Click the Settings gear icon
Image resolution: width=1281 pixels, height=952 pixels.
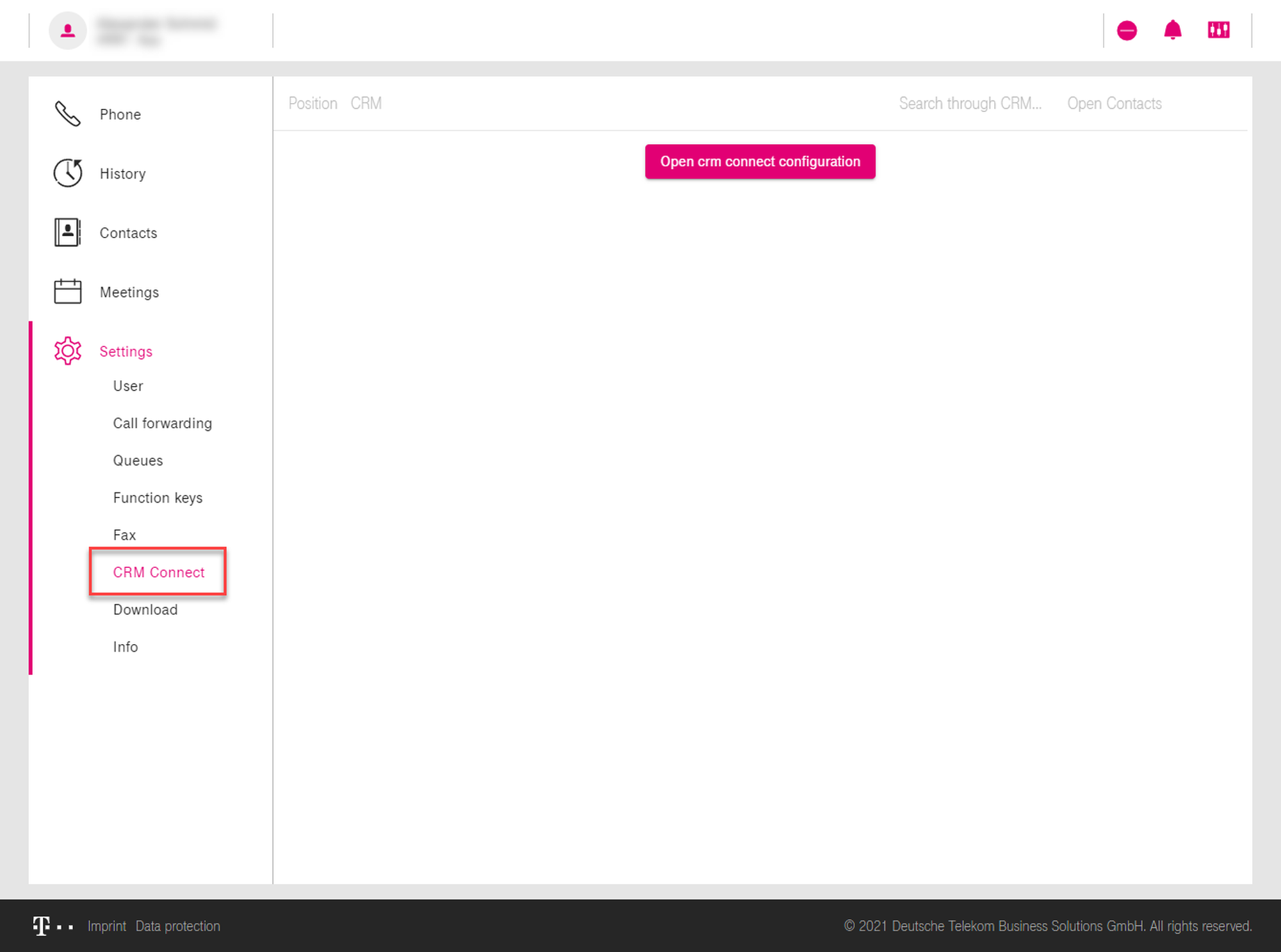(67, 351)
